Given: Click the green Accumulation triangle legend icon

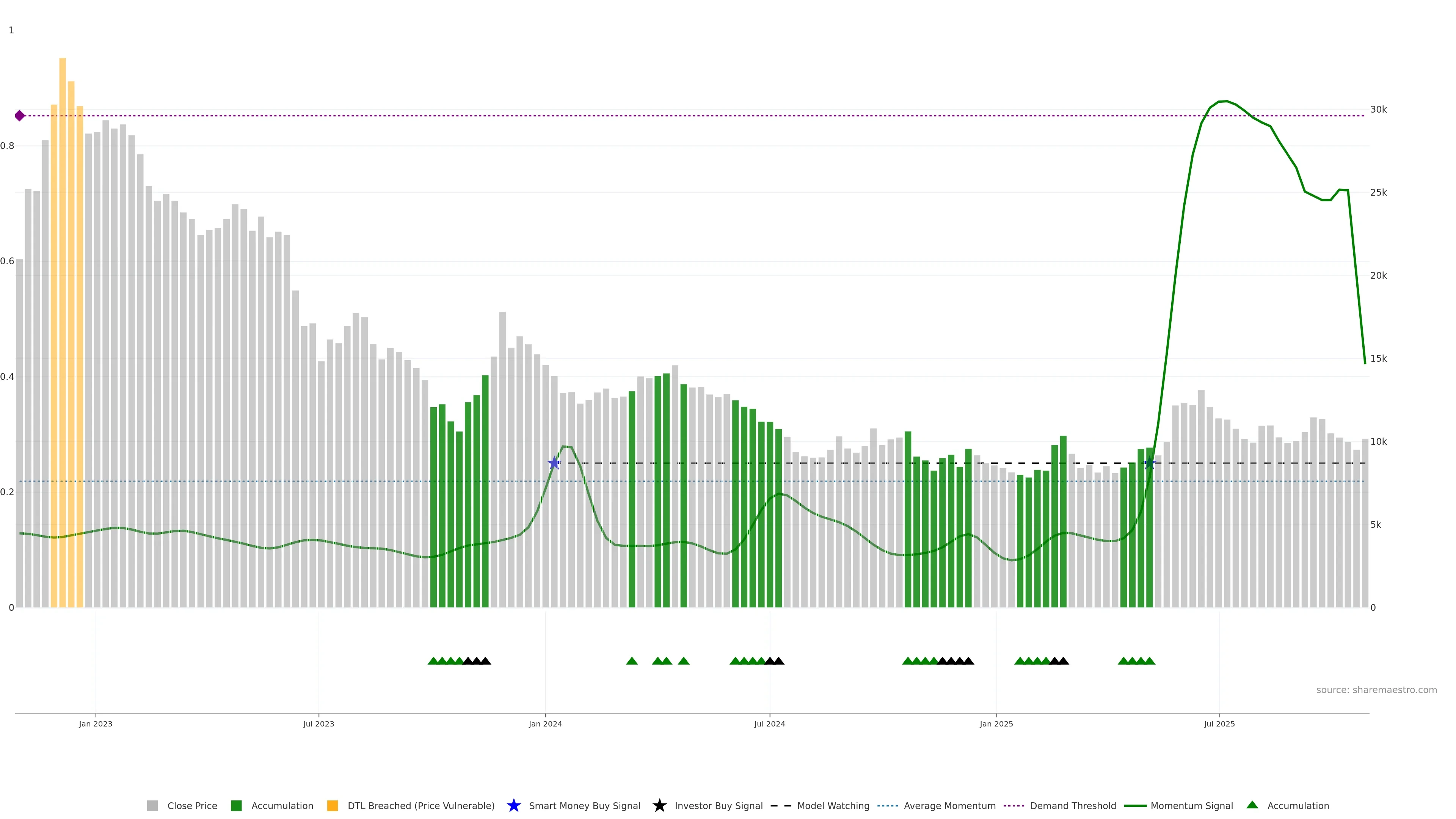Looking at the screenshot, I should 1252,805.
